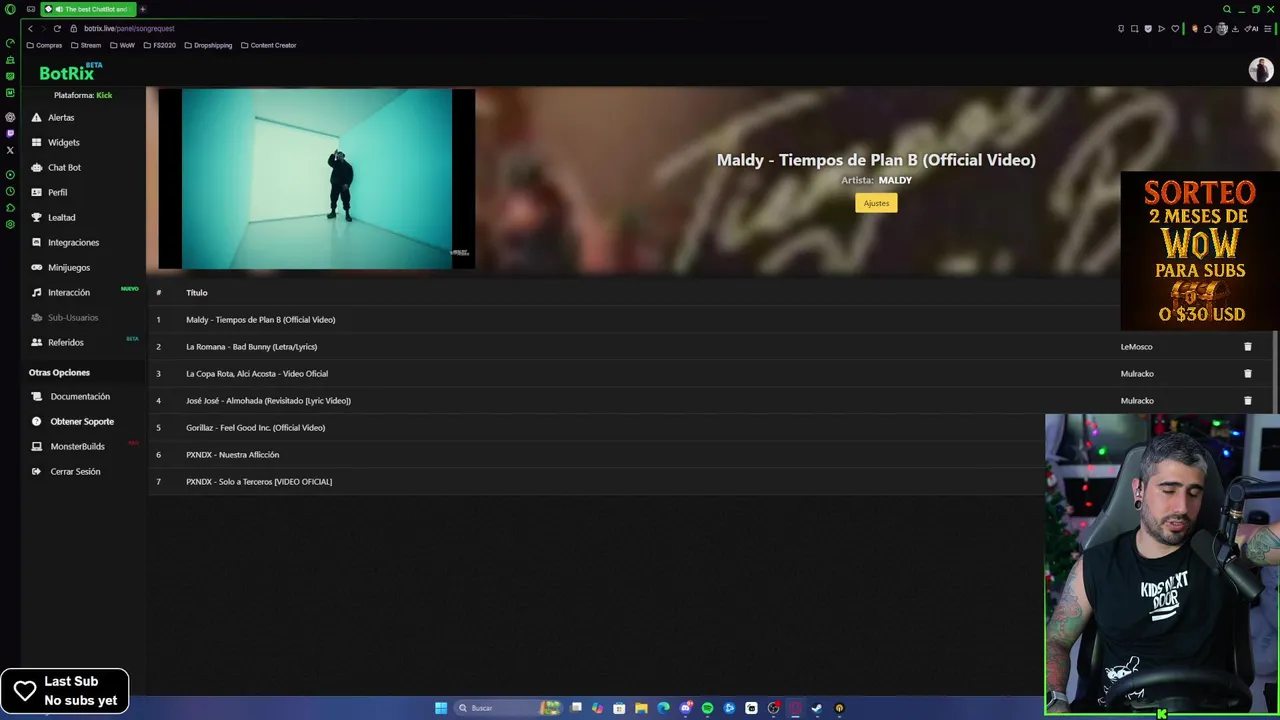Screen dimensions: 1280x720
Task: Open the Dropshipping bookmark folder
Action: (x=208, y=45)
